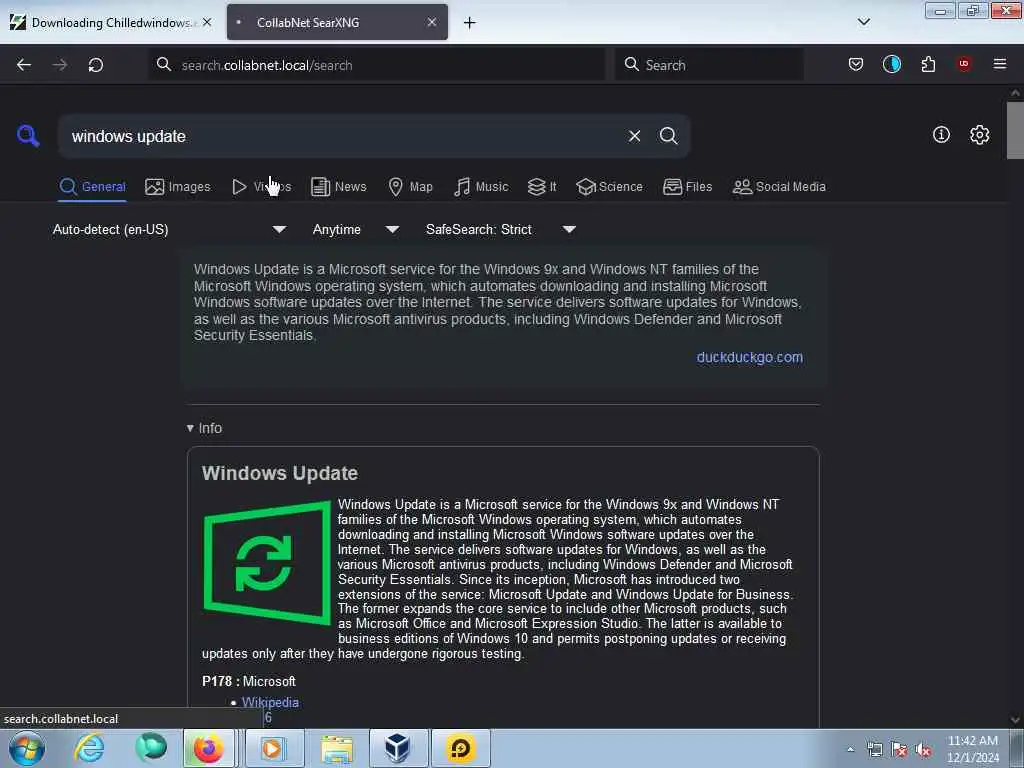
Task: Open a new browser tab
Action: [469, 23]
